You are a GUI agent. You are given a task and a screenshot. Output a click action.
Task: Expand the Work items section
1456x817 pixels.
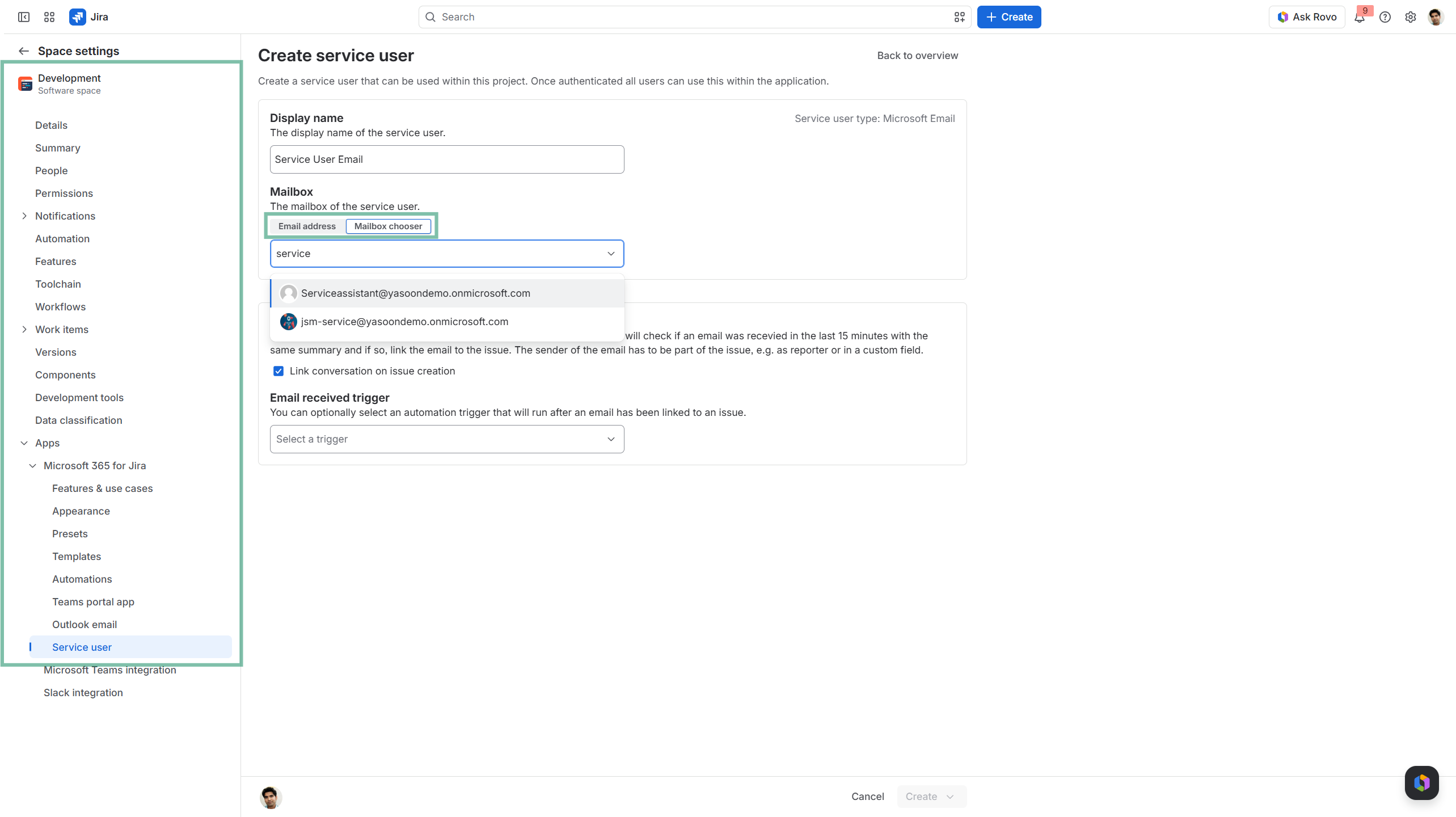(24, 330)
